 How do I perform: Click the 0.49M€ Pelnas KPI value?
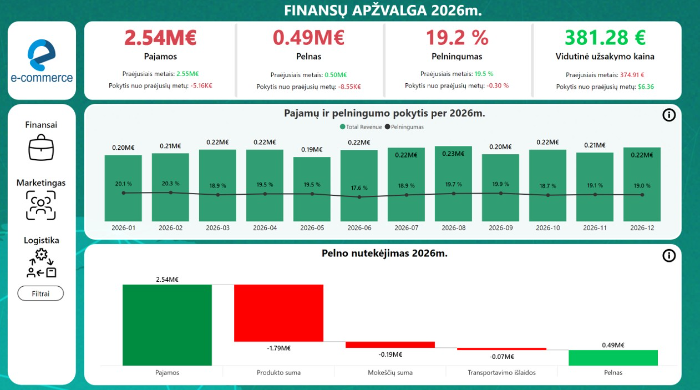308,37
